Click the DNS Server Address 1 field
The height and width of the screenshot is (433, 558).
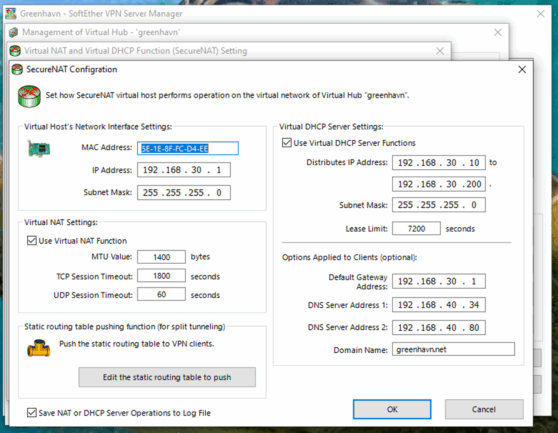click(439, 305)
